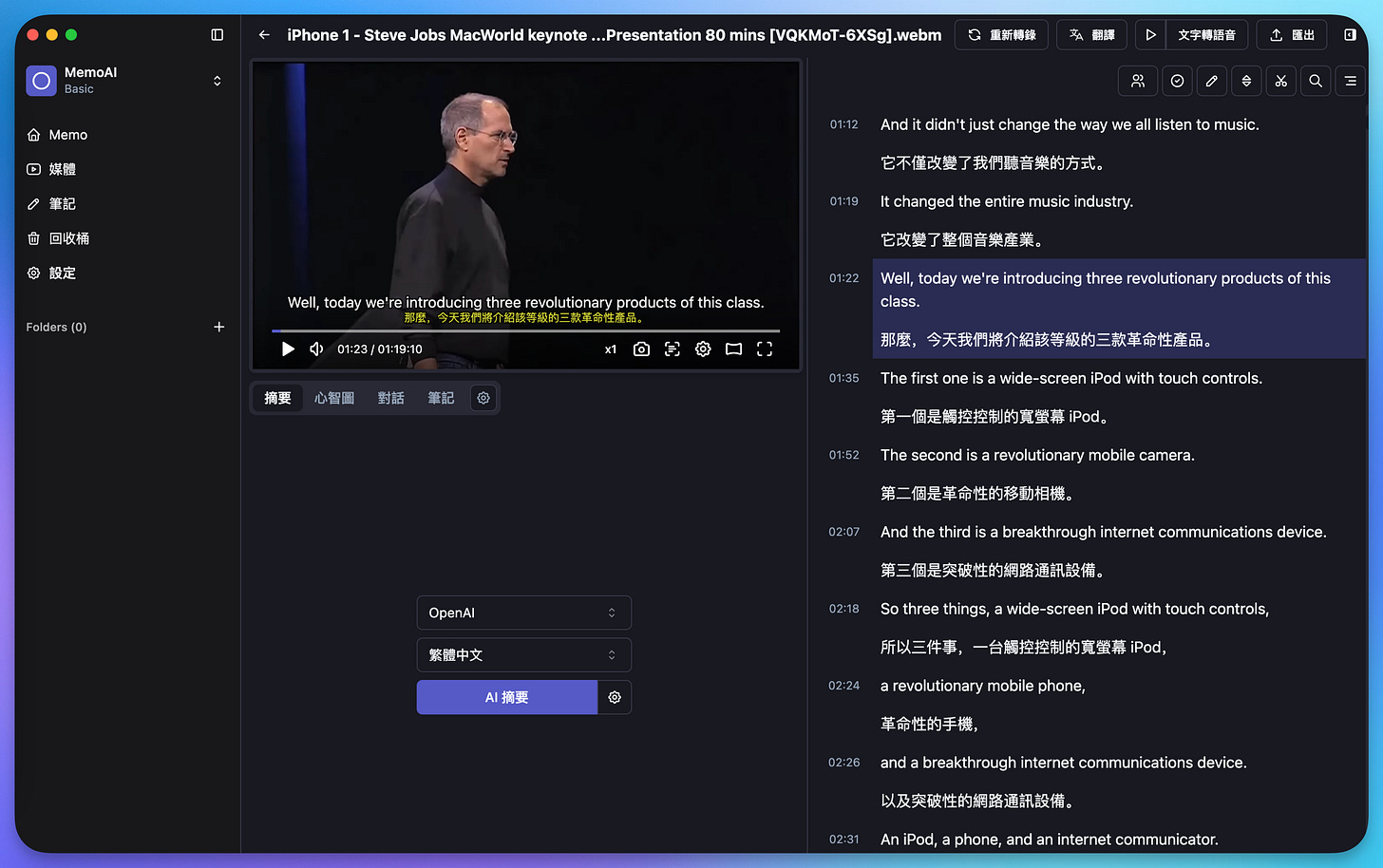Viewport: 1383px width, 868px height.
Task: Enter fullscreen video mode
Action: tap(765, 349)
